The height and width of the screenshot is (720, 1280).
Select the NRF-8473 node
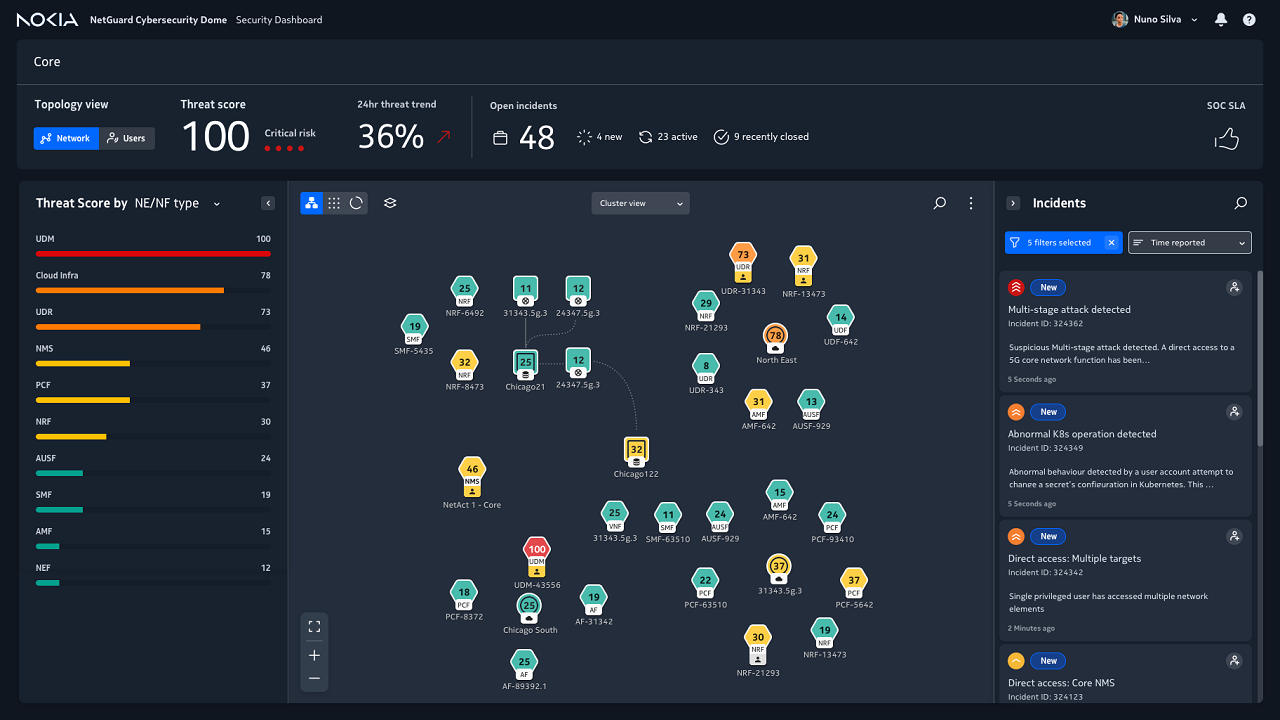click(x=464, y=366)
